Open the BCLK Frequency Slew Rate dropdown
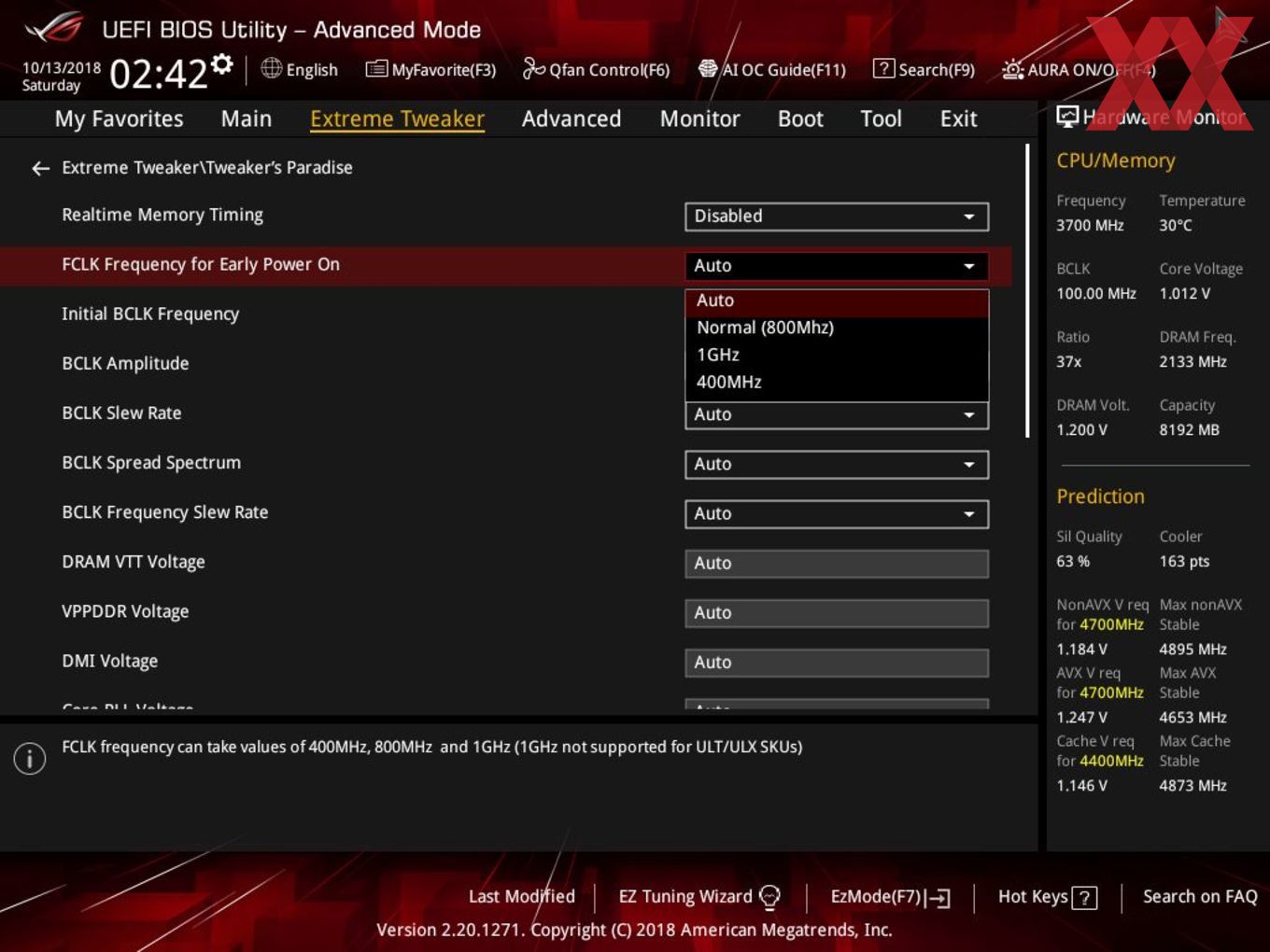 pyautogui.click(x=837, y=514)
